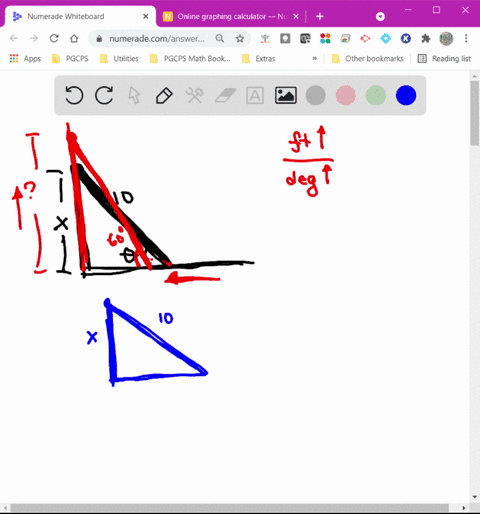The image size is (480, 514).
Task: Open the Apps bookmarks shortcut
Action: click(25, 59)
